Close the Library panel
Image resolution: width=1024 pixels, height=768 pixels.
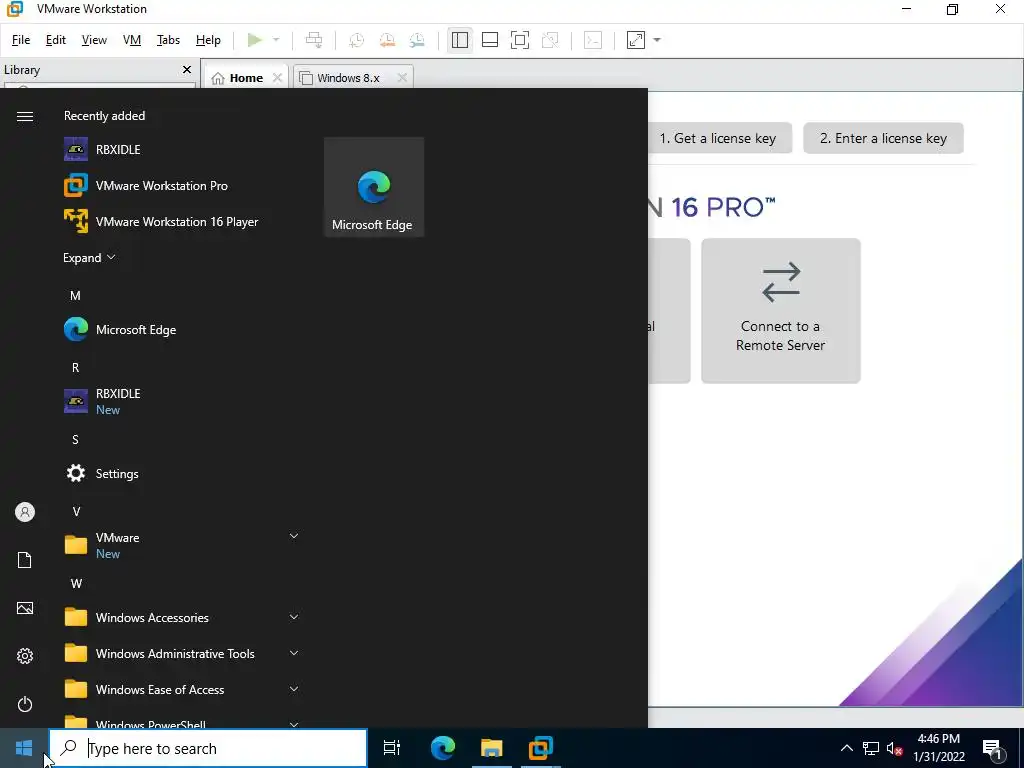tap(187, 69)
